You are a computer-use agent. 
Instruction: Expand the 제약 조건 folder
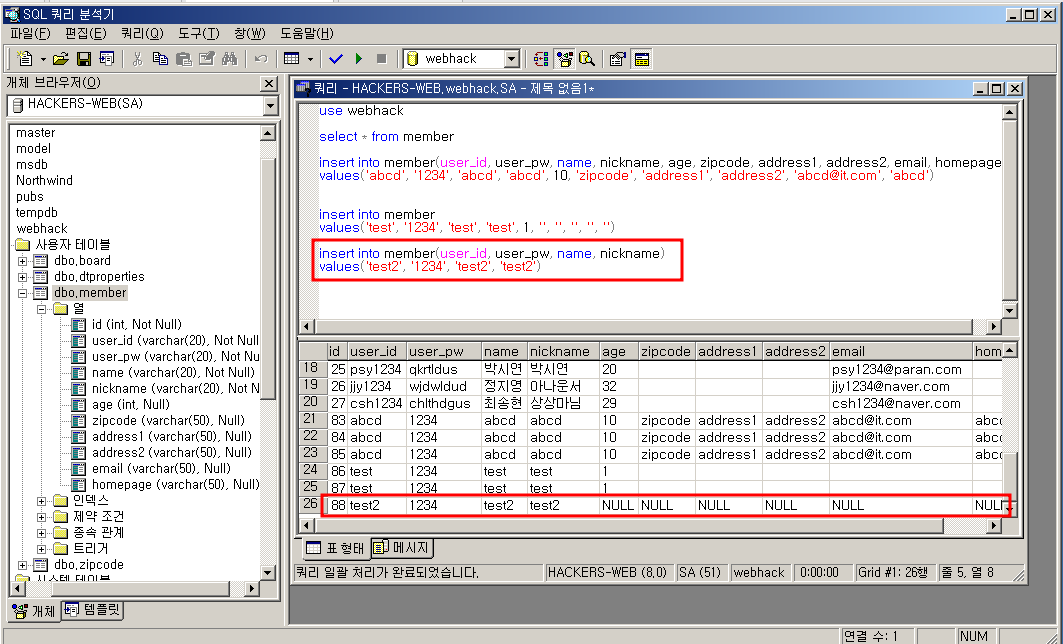click(41, 517)
